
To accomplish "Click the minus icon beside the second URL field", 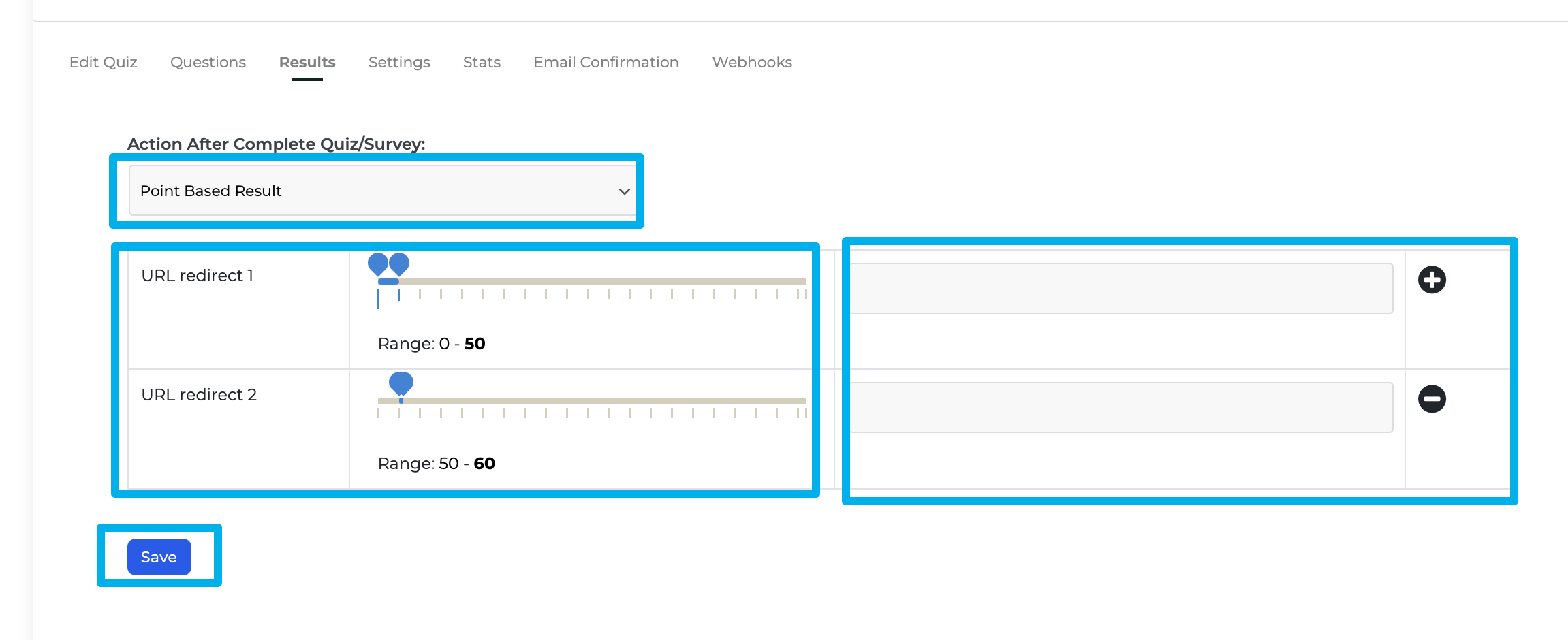I will [1432, 399].
